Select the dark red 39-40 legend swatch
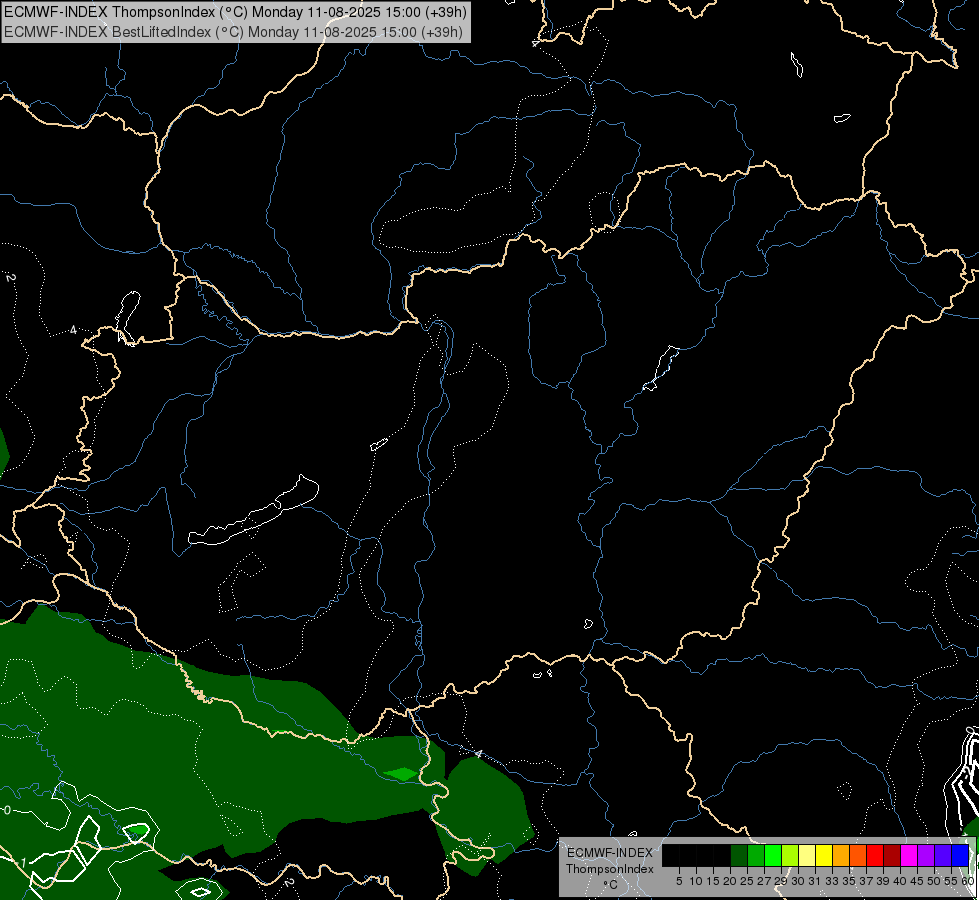The width and height of the screenshot is (979, 900). click(x=892, y=855)
